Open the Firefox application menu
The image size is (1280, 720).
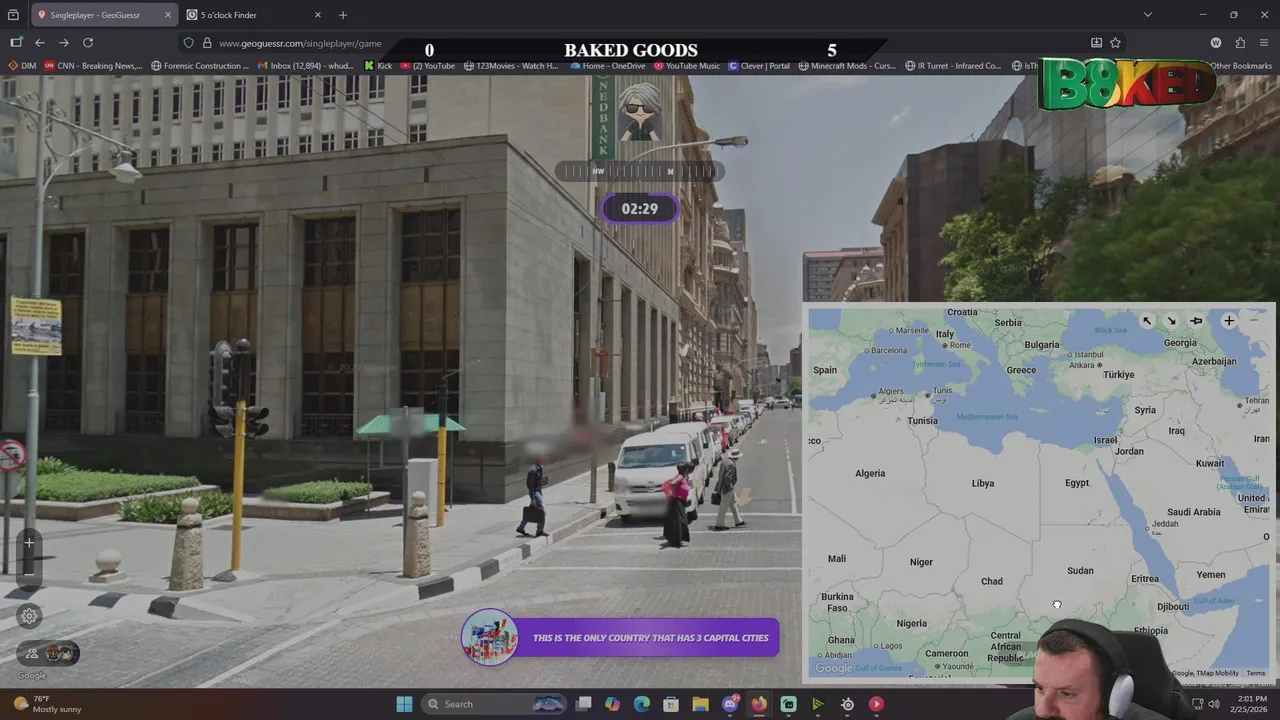[x=1265, y=43]
